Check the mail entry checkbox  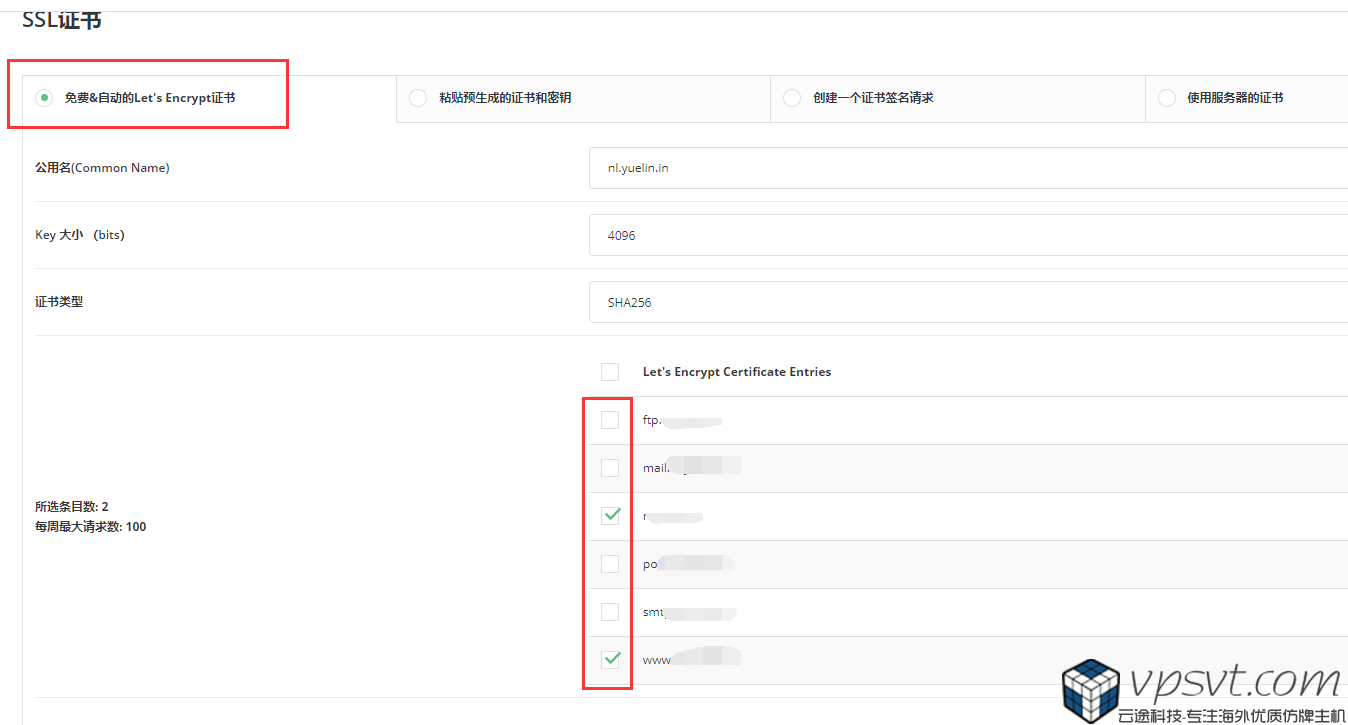609,467
